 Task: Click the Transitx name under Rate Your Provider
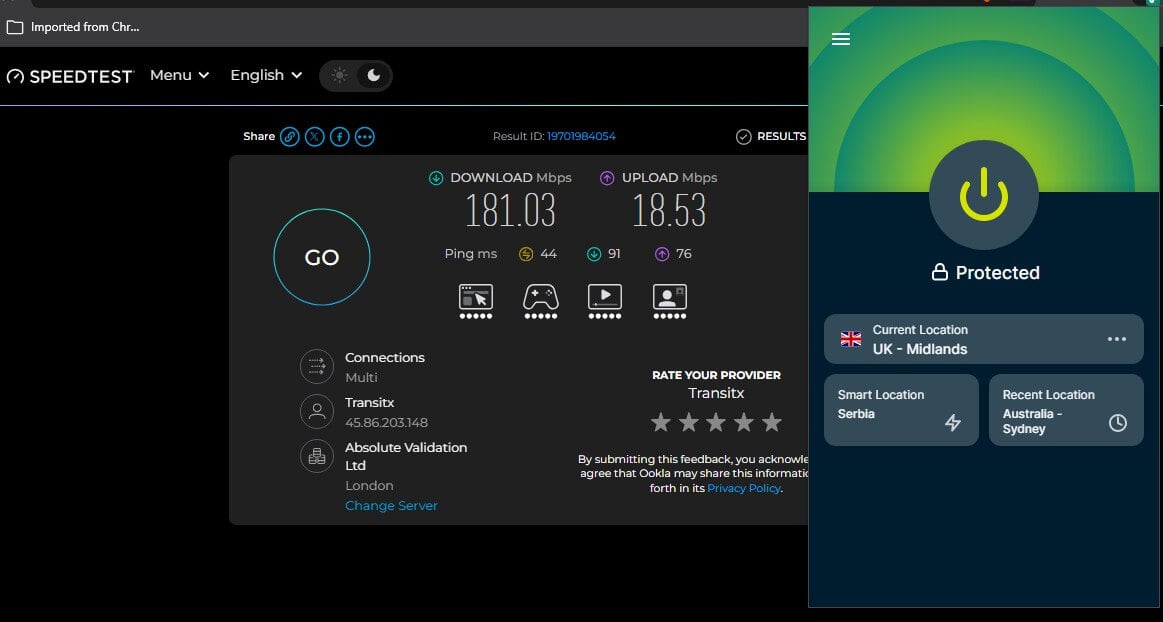716,393
